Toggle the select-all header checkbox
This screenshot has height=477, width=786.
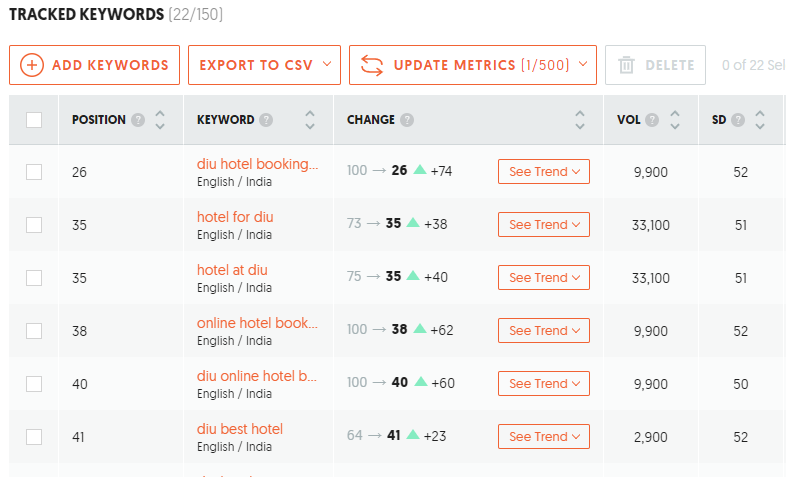pyautogui.click(x=34, y=120)
